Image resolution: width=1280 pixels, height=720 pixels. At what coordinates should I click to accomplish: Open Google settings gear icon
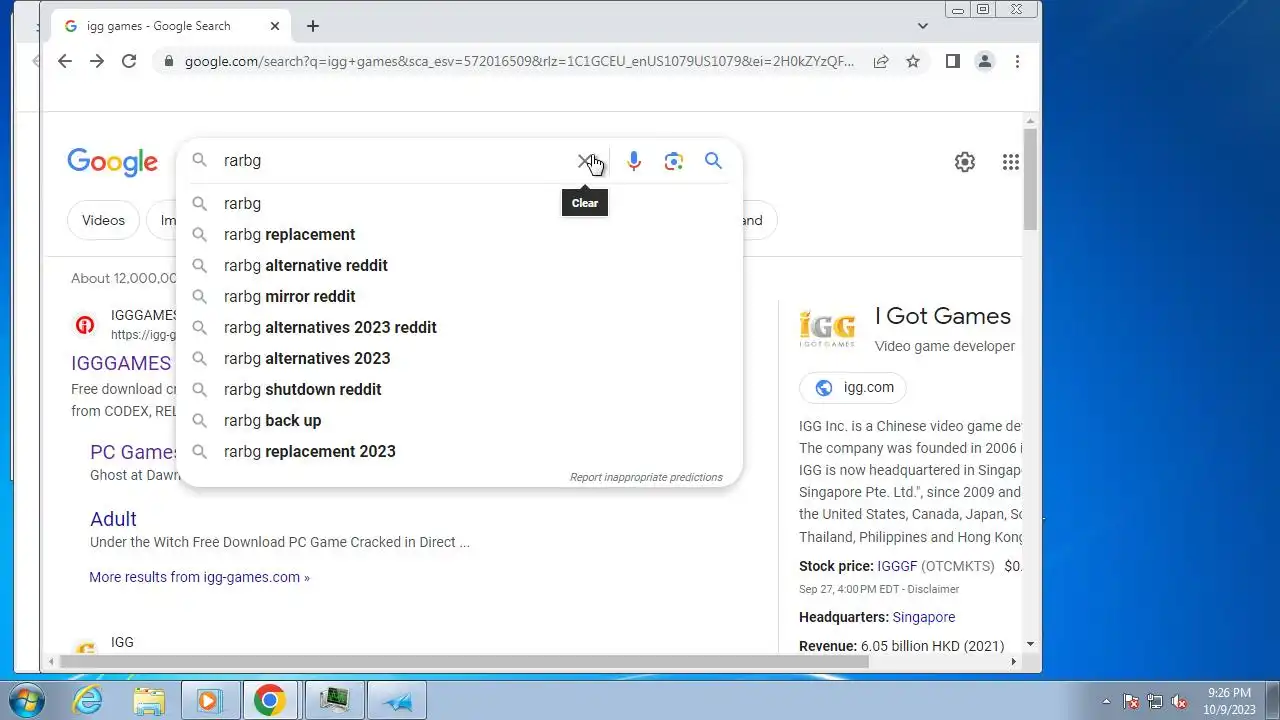(x=964, y=162)
